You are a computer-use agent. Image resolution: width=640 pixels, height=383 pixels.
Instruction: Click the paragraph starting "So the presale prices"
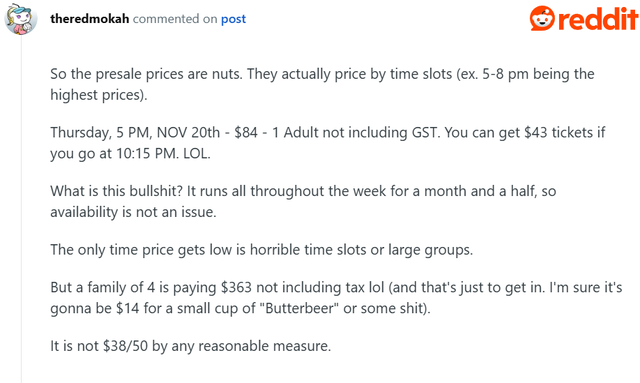pyautogui.click(x=322, y=84)
